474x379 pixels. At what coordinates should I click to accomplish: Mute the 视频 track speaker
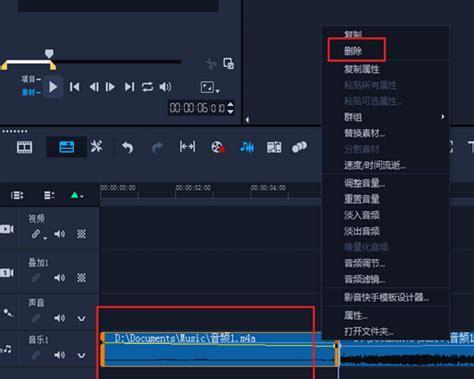(x=60, y=234)
